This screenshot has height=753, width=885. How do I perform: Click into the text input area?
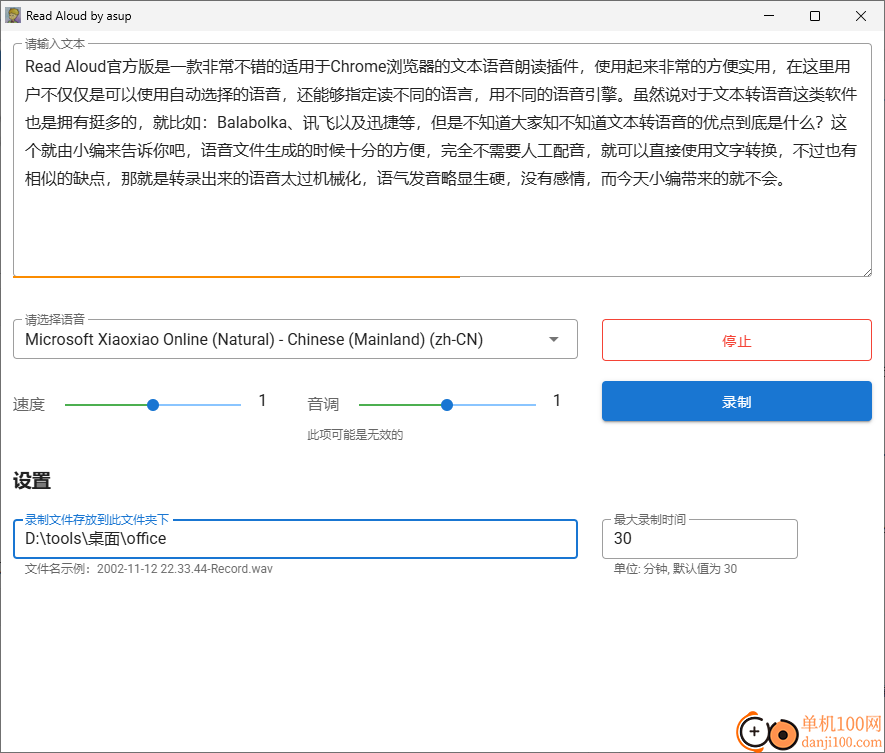coord(442,160)
